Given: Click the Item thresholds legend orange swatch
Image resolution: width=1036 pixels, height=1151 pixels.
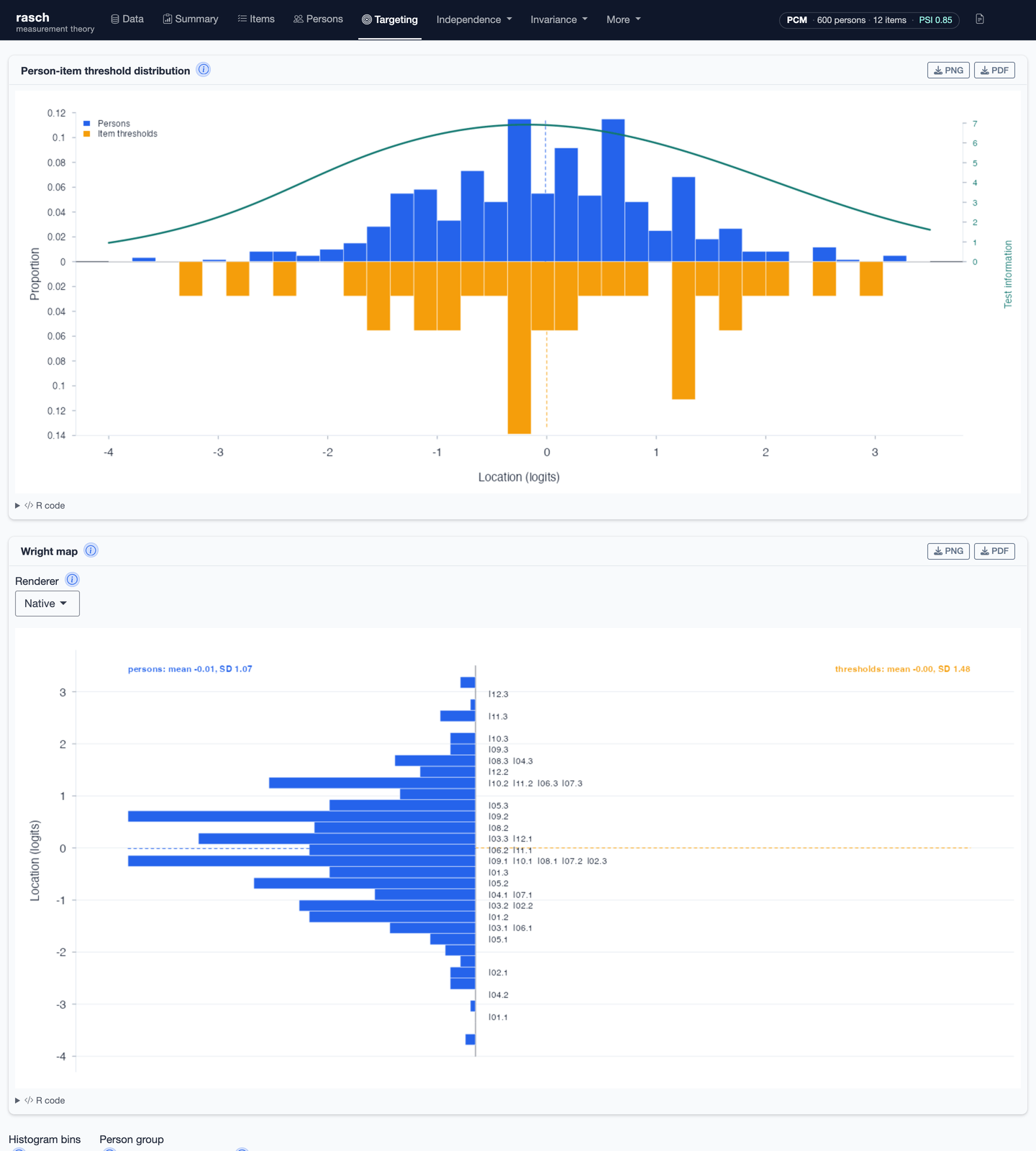Looking at the screenshot, I should click(87, 134).
